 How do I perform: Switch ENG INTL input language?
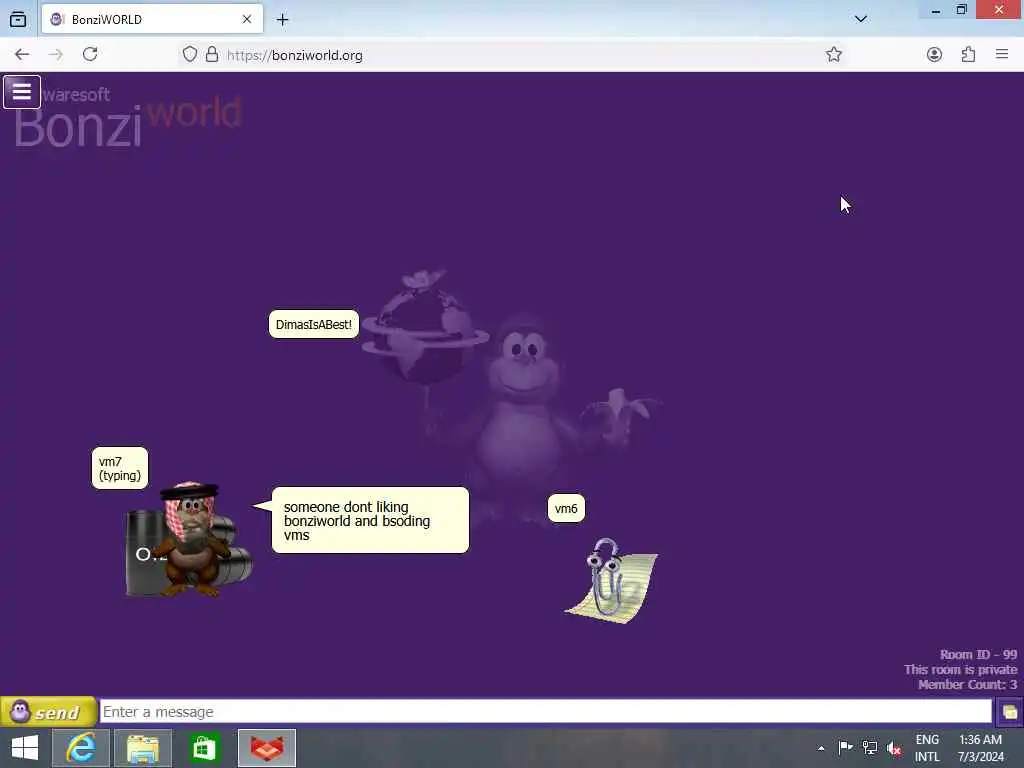coord(927,748)
